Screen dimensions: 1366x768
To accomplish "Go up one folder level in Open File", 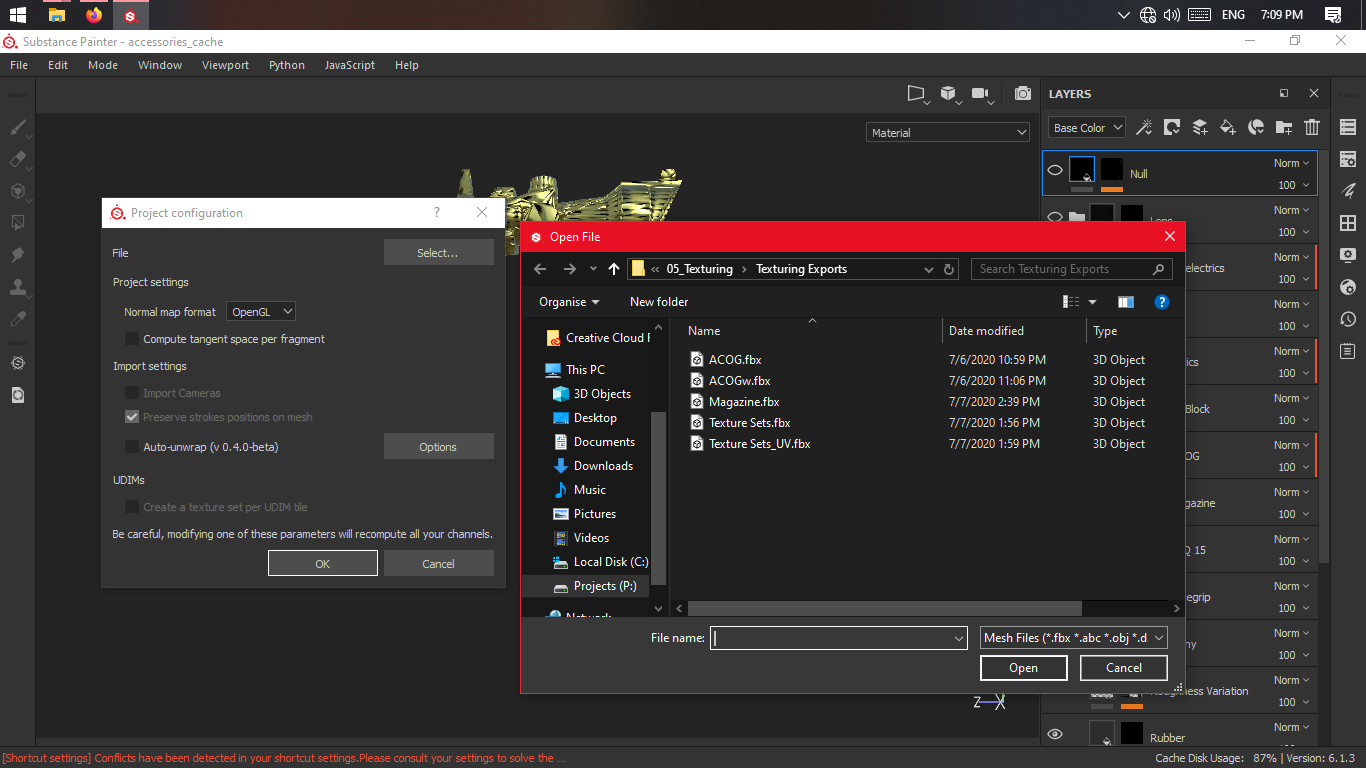I will point(614,269).
